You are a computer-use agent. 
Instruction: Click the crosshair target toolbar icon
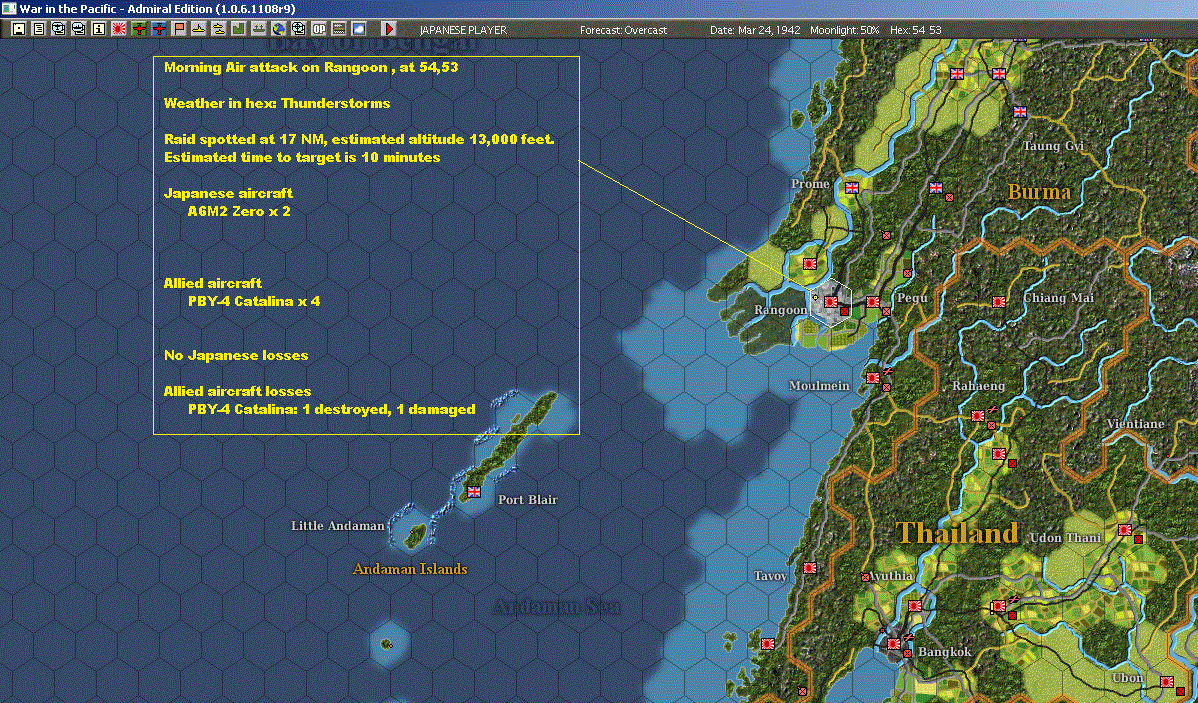tap(299, 29)
